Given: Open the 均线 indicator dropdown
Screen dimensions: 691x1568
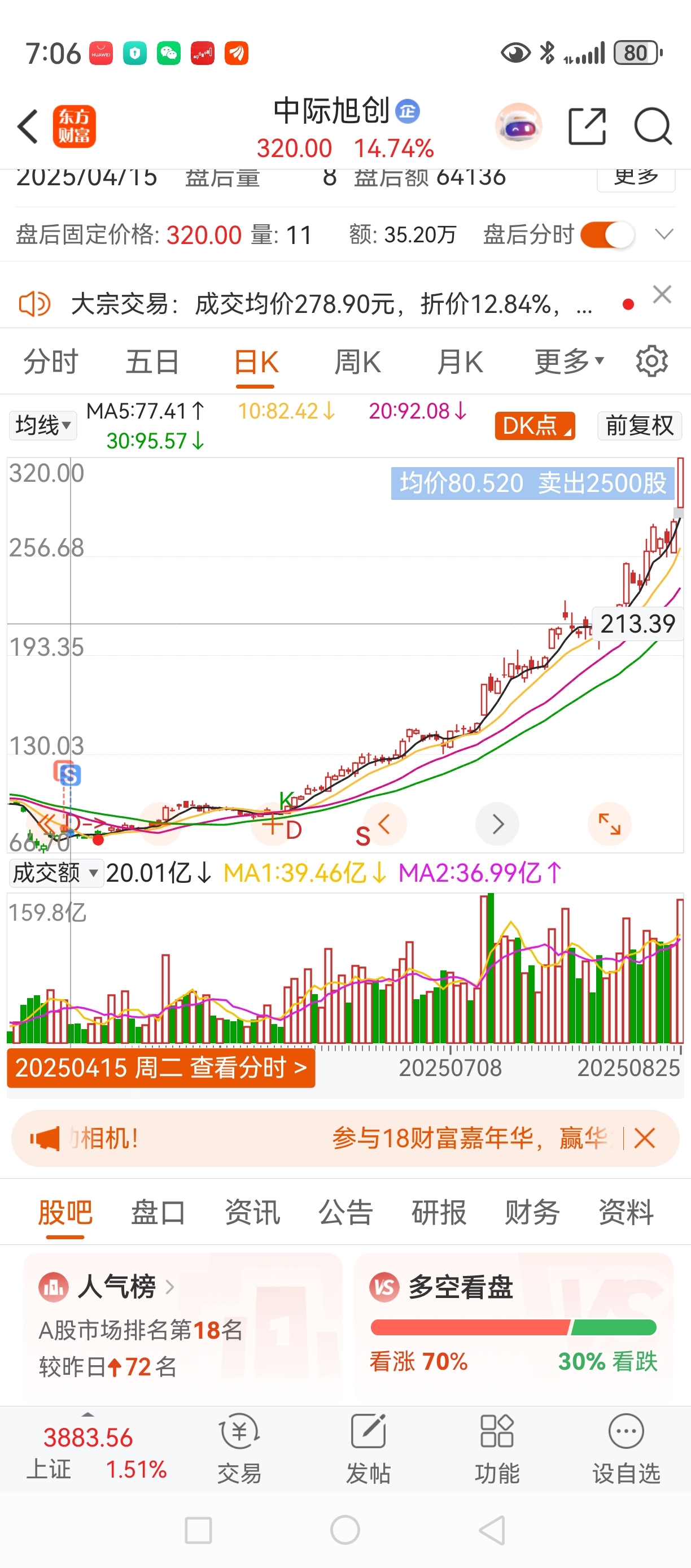Looking at the screenshot, I should click(x=42, y=425).
